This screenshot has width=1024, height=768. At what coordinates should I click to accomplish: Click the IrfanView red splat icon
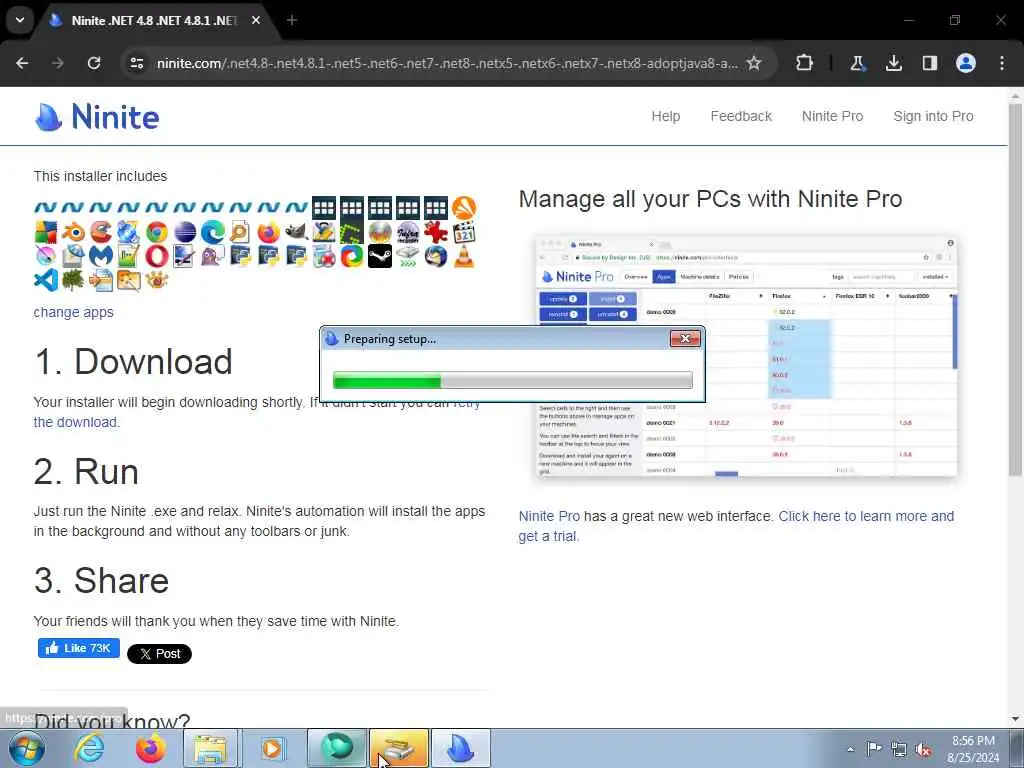click(436, 232)
